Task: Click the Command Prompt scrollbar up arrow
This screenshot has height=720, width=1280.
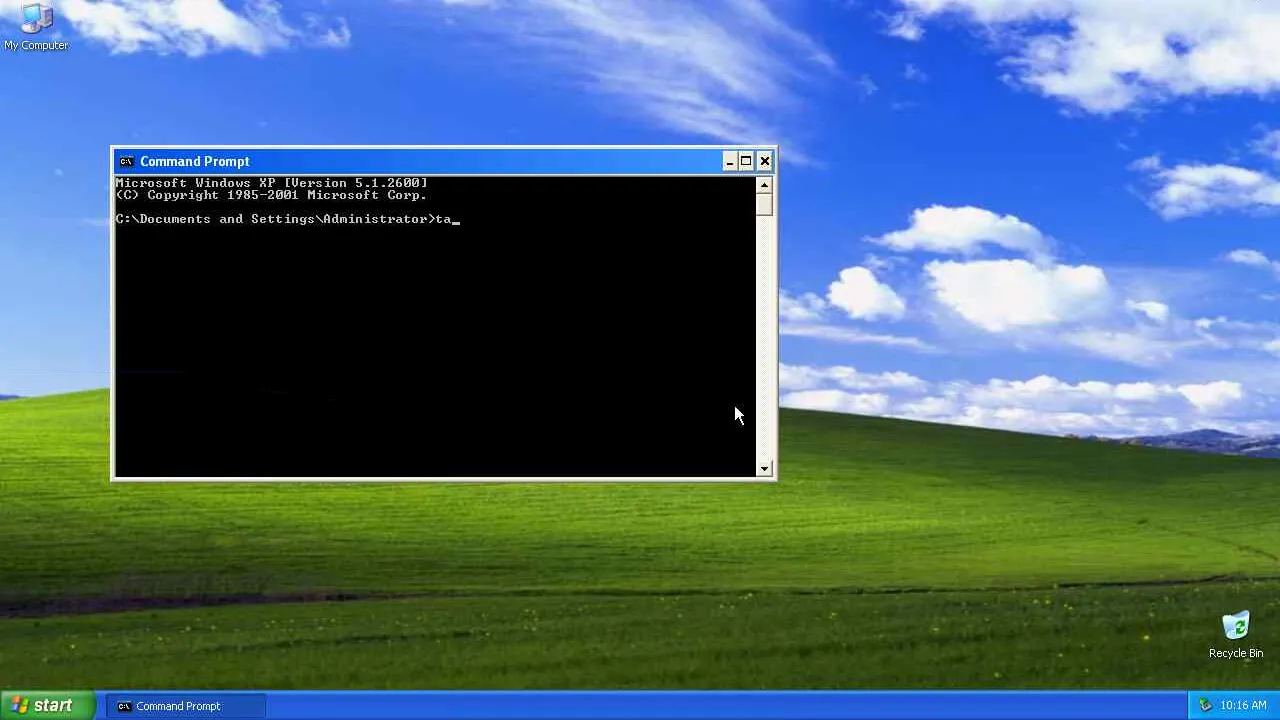Action: (764, 185)
